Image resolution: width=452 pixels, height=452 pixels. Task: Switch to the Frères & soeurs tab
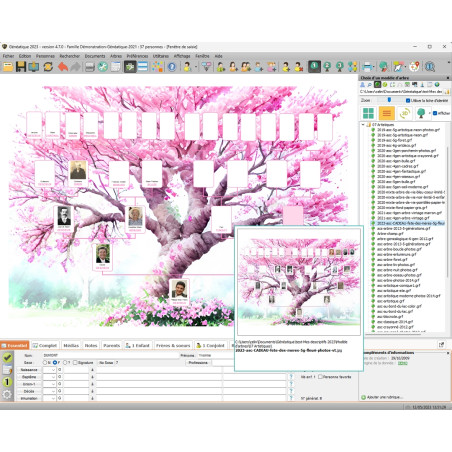173,345
